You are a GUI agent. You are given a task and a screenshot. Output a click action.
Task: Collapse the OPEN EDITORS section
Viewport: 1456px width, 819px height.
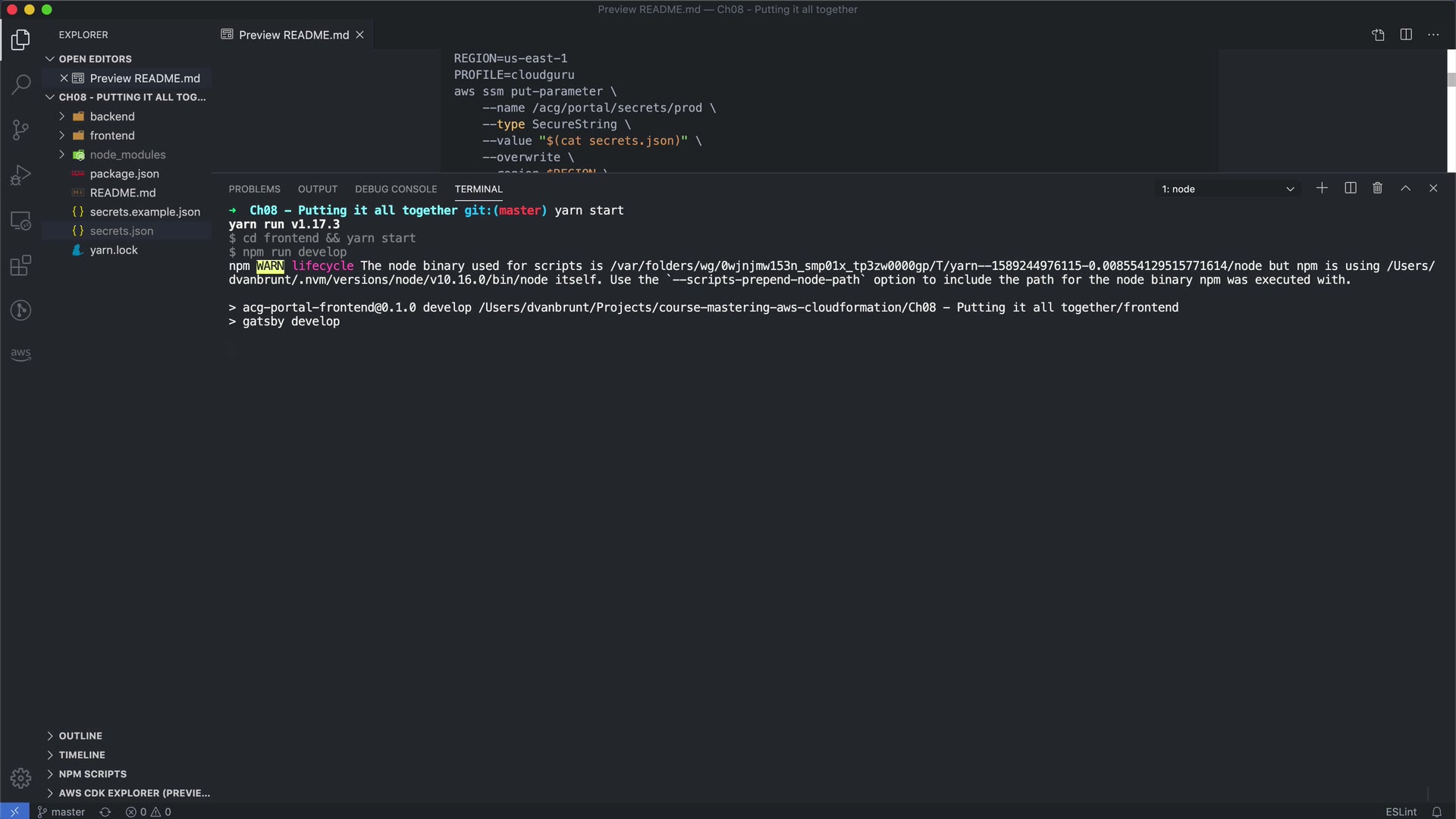click(95, 59)
